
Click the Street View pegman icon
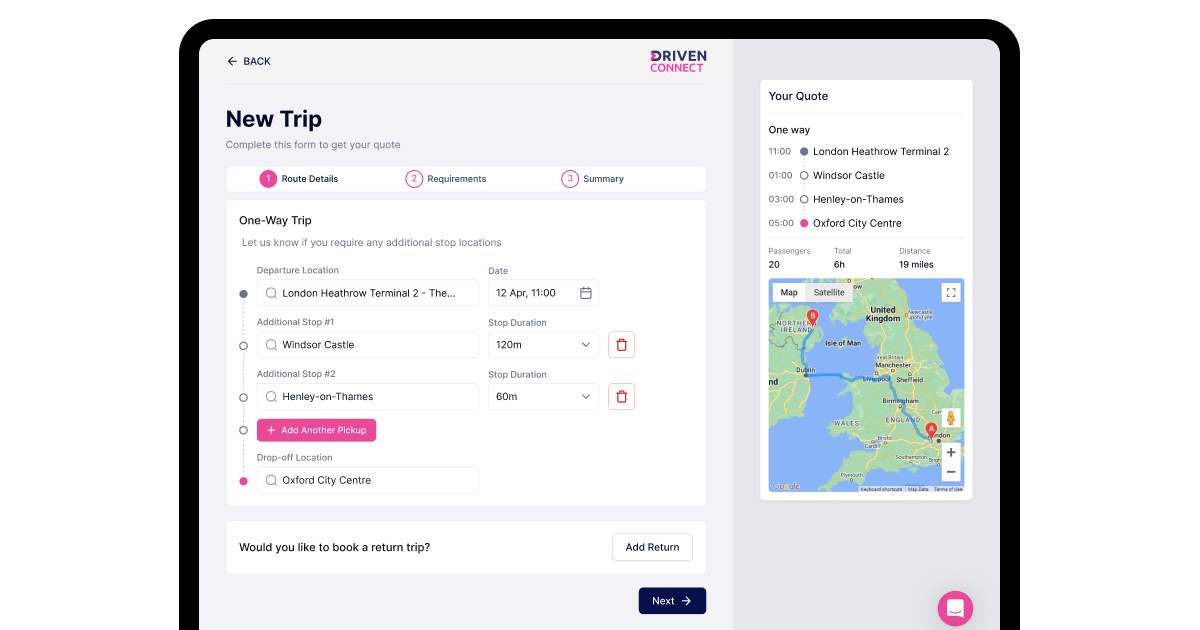[x=951, y=418]
